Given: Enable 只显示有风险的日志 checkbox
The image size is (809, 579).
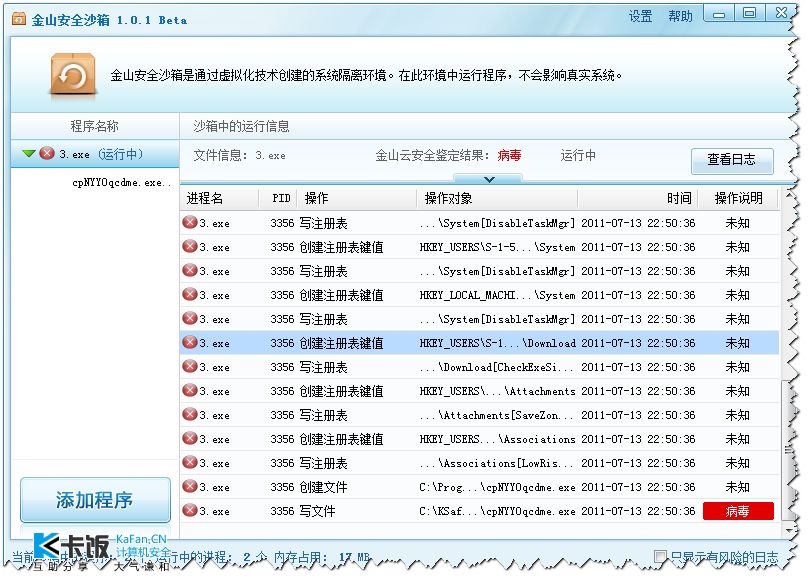Looking at the screenshot, I should point(660,557).
